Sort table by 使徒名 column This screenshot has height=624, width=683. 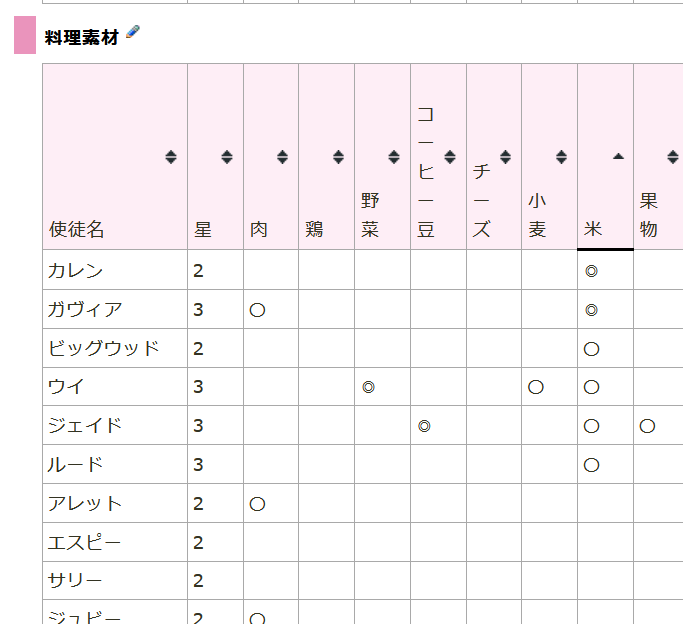pyautogui.click(x=171, y=157)
